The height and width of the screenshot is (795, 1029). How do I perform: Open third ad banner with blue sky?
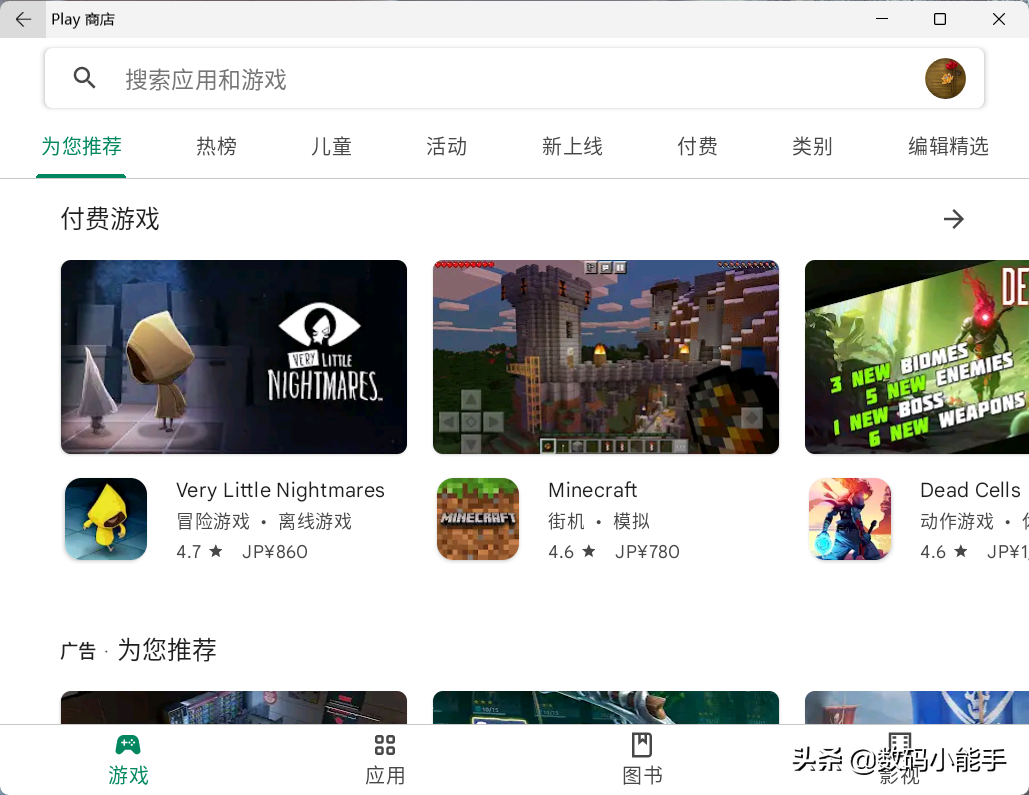pos(917,708)
